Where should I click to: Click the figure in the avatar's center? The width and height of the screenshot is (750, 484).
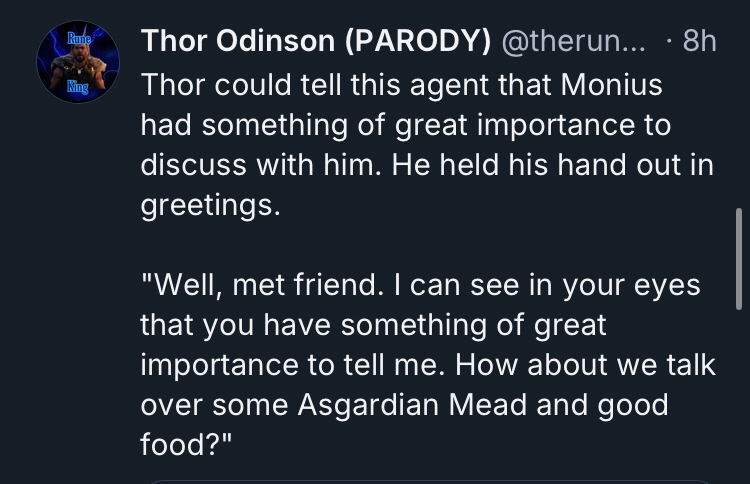coord(78,63)
